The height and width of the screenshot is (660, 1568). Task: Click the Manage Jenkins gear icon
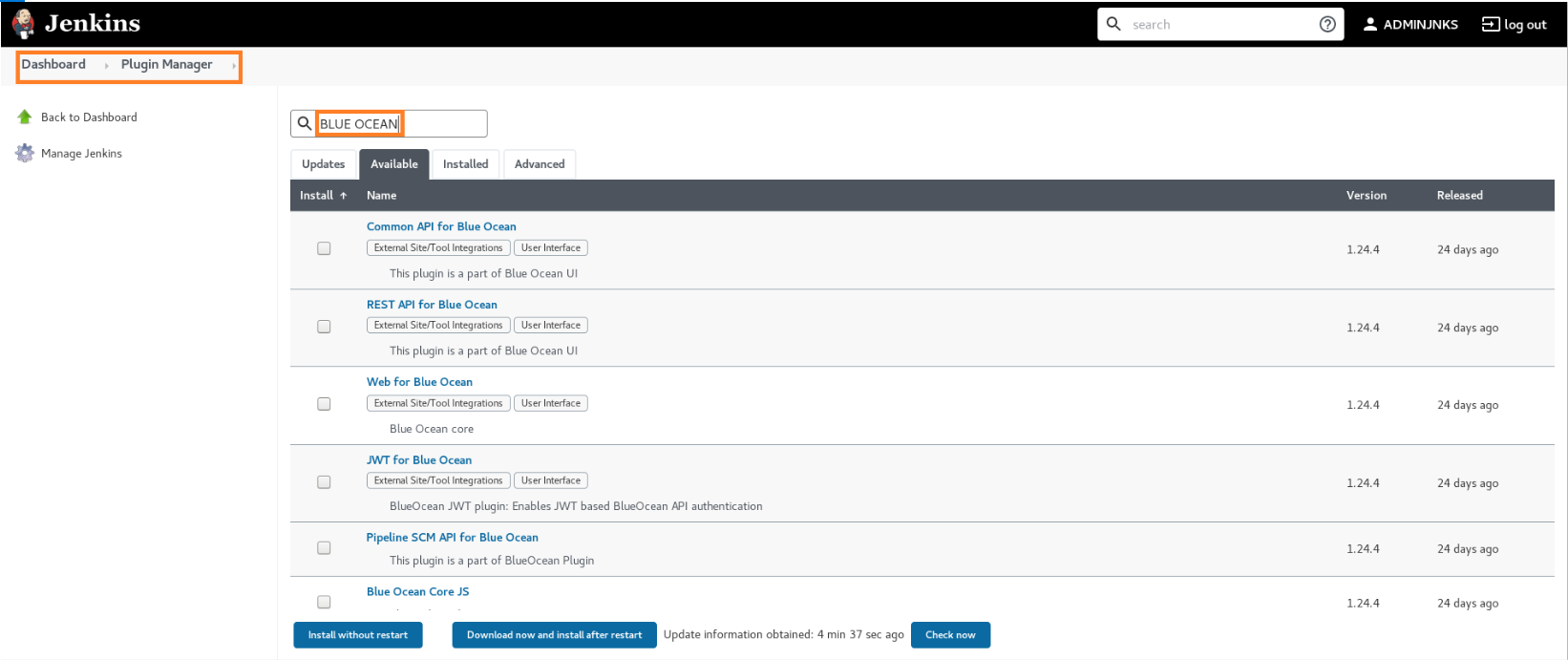click(x=25, y=153)
